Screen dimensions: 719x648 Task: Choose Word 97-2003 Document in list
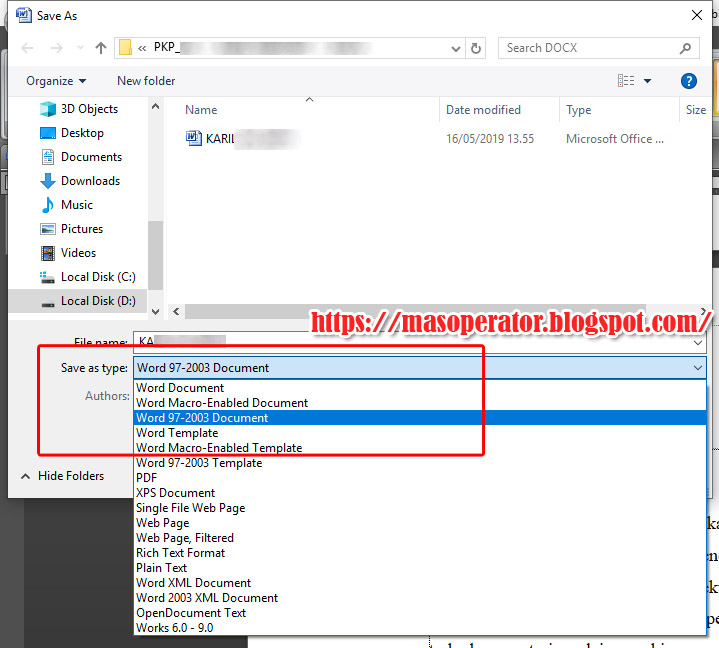click(420, 418)
